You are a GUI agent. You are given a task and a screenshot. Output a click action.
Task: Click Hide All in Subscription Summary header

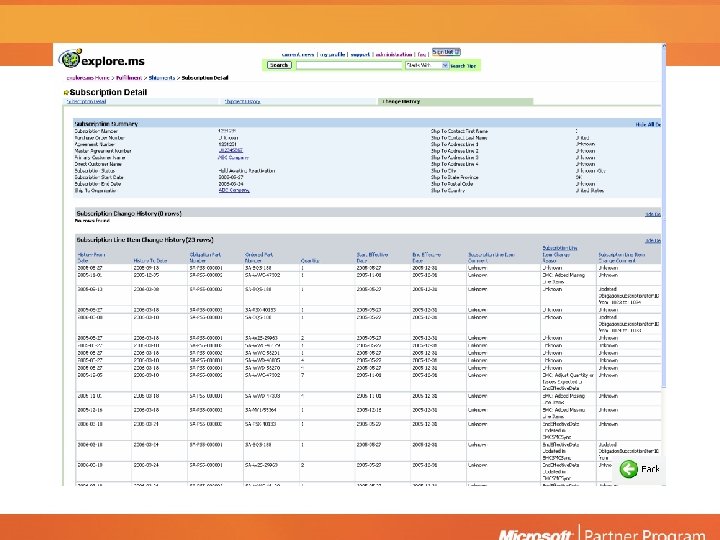648,124
